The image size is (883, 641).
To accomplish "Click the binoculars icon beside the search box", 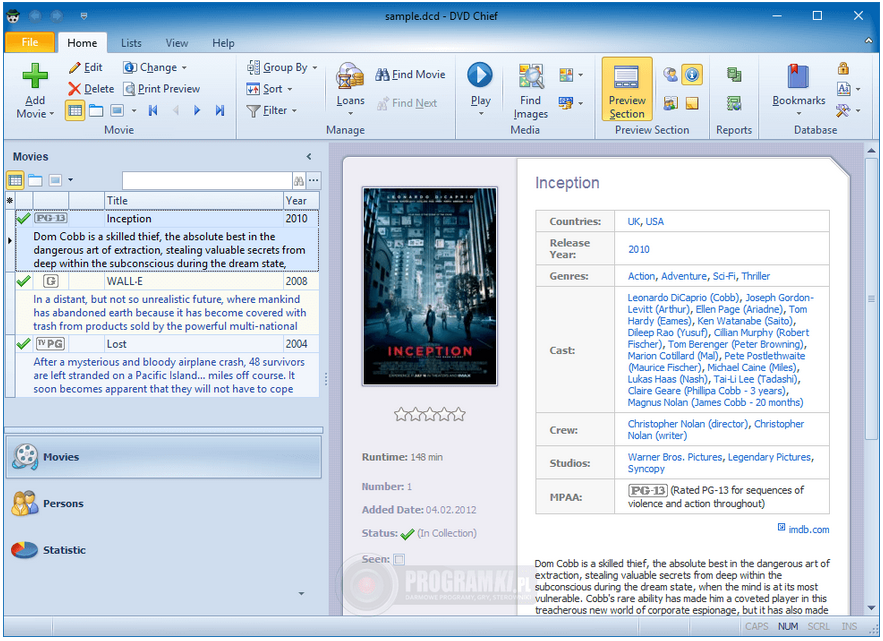I will [298, 181].
